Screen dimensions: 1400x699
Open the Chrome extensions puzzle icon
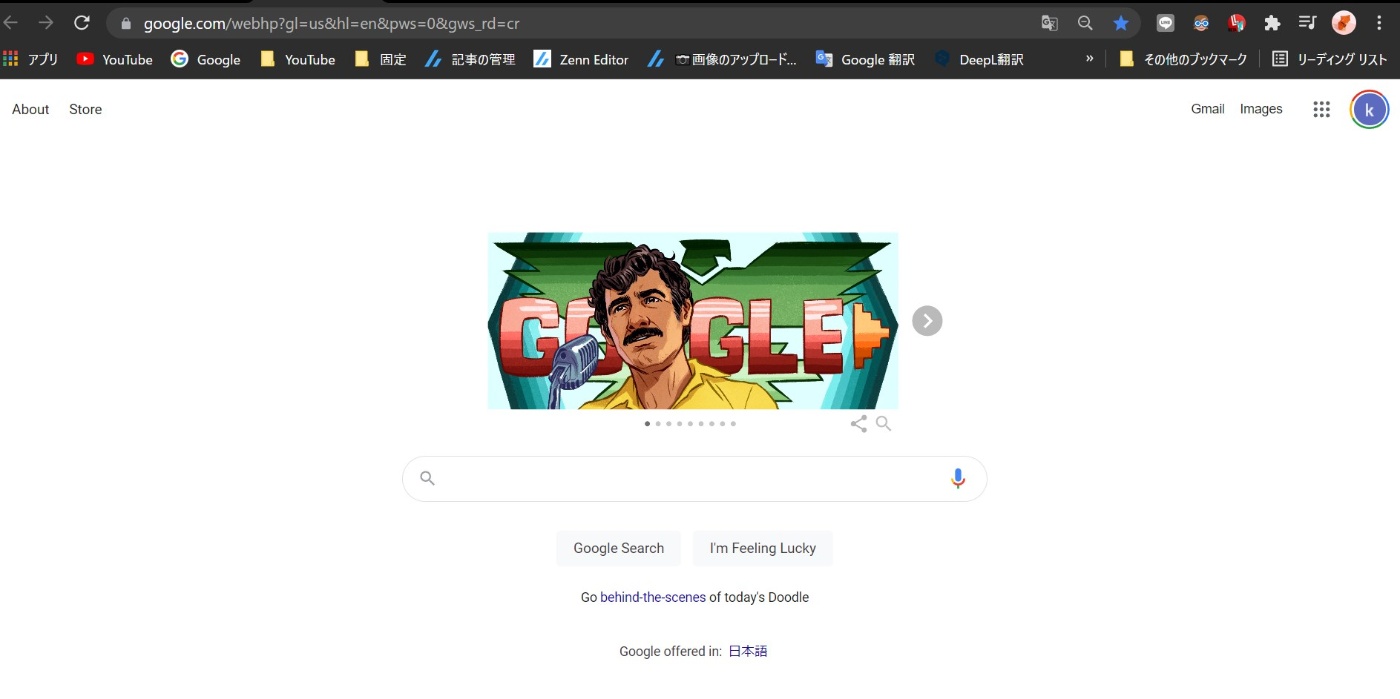(x=1272, y=23)
